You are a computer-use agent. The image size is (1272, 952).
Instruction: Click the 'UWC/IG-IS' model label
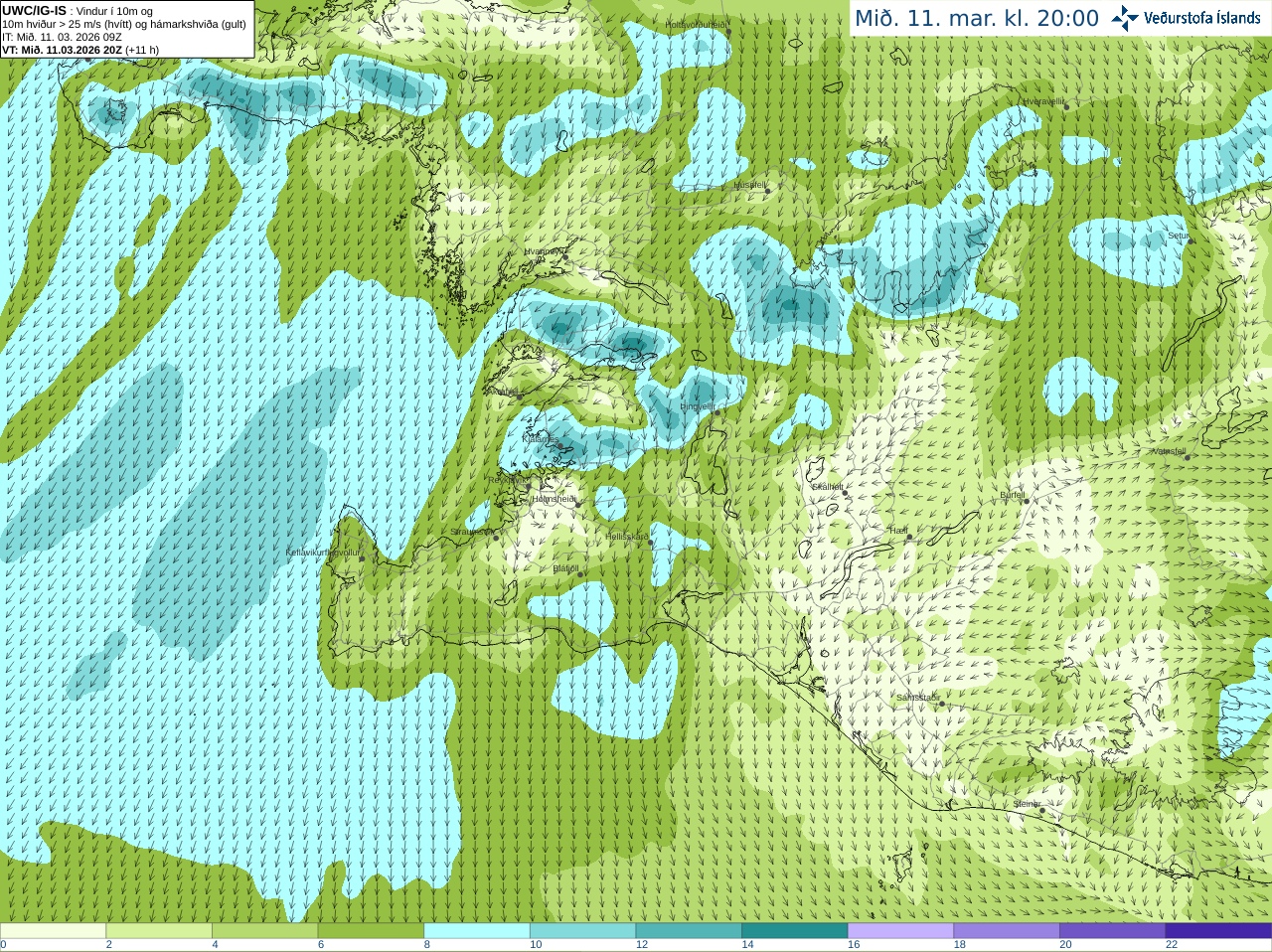click(35, 10)
